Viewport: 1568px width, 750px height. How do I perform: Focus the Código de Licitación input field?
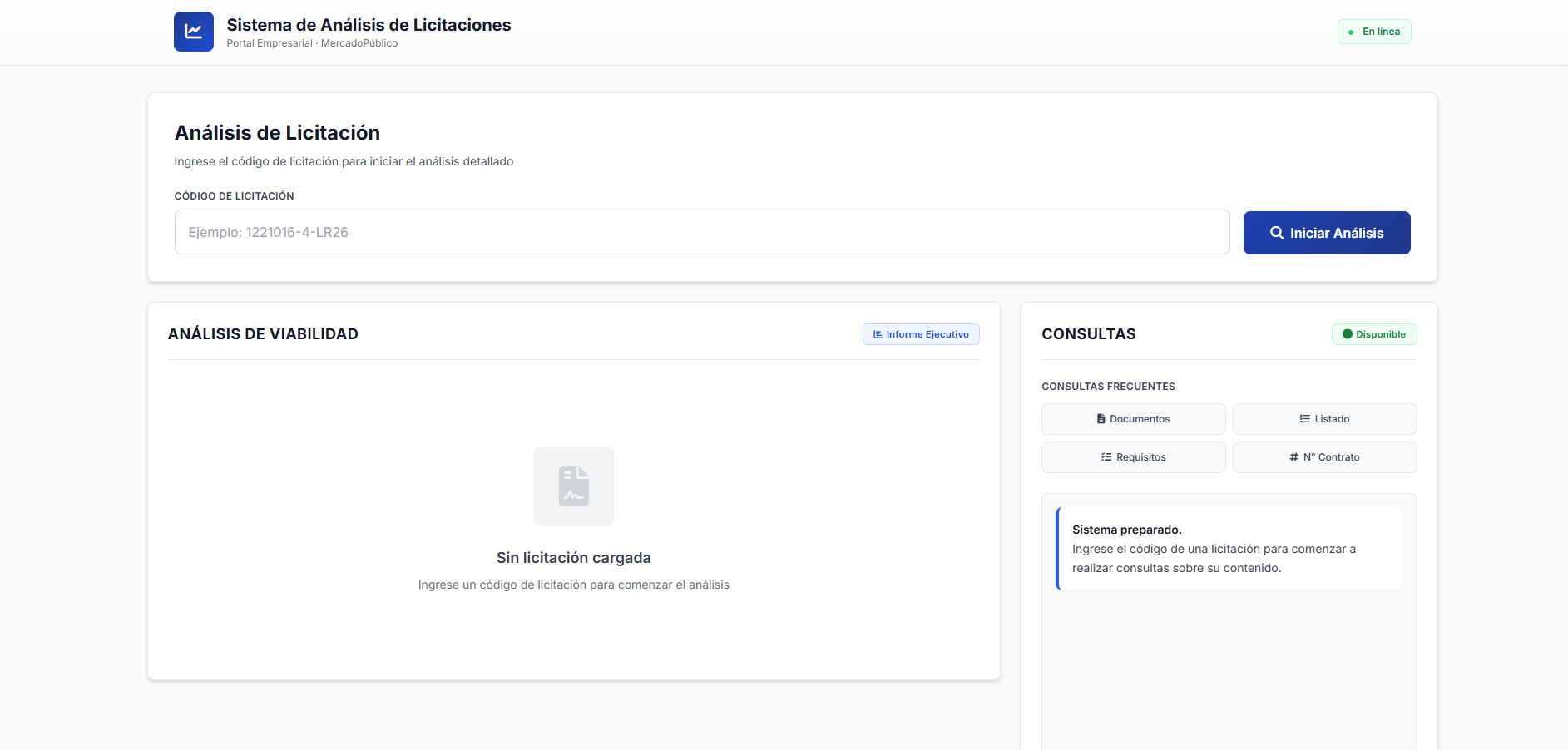point(701,232)
